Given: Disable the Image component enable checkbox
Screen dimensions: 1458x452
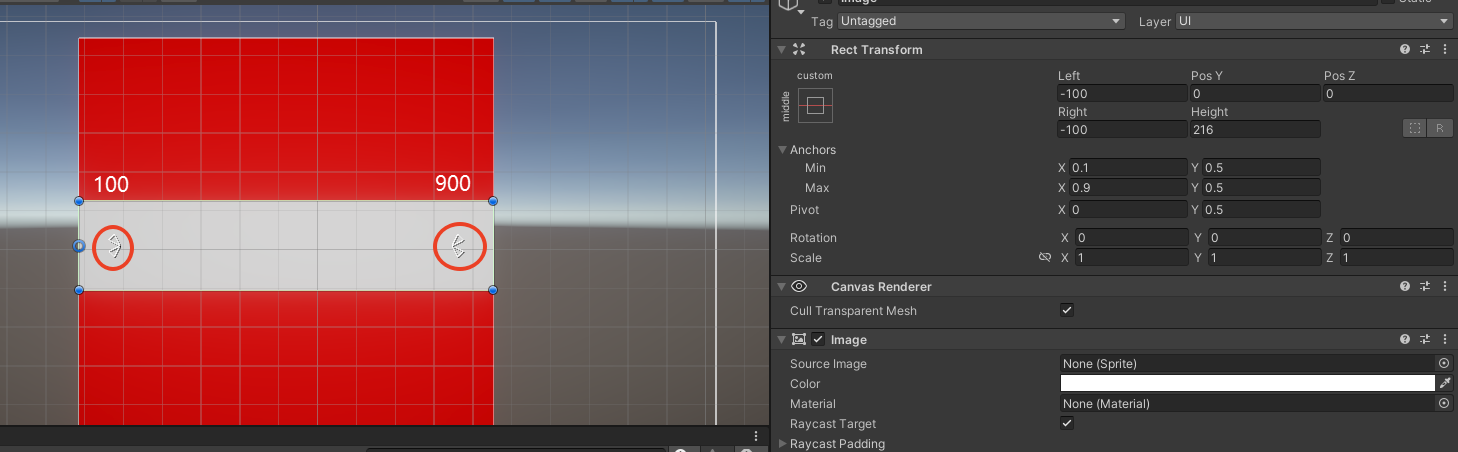Looking at the screenshot, I should tap(818, 339).
